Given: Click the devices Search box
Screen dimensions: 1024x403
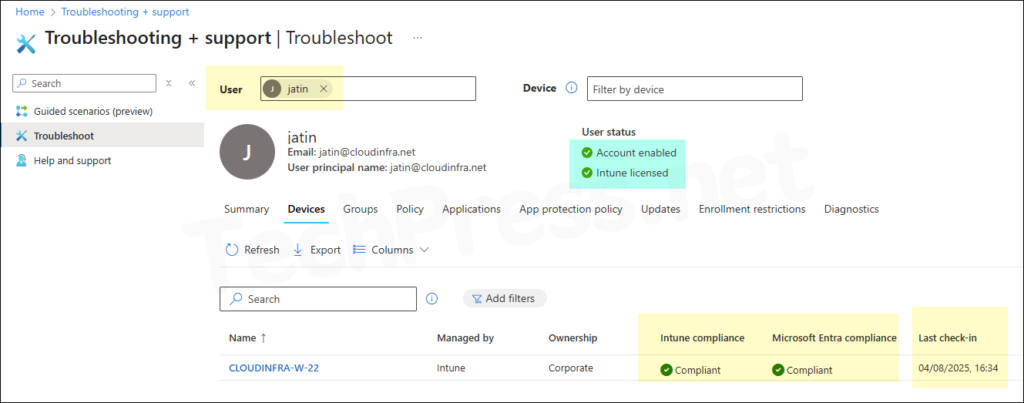Looking at the screenshot, I should point(318,298).
